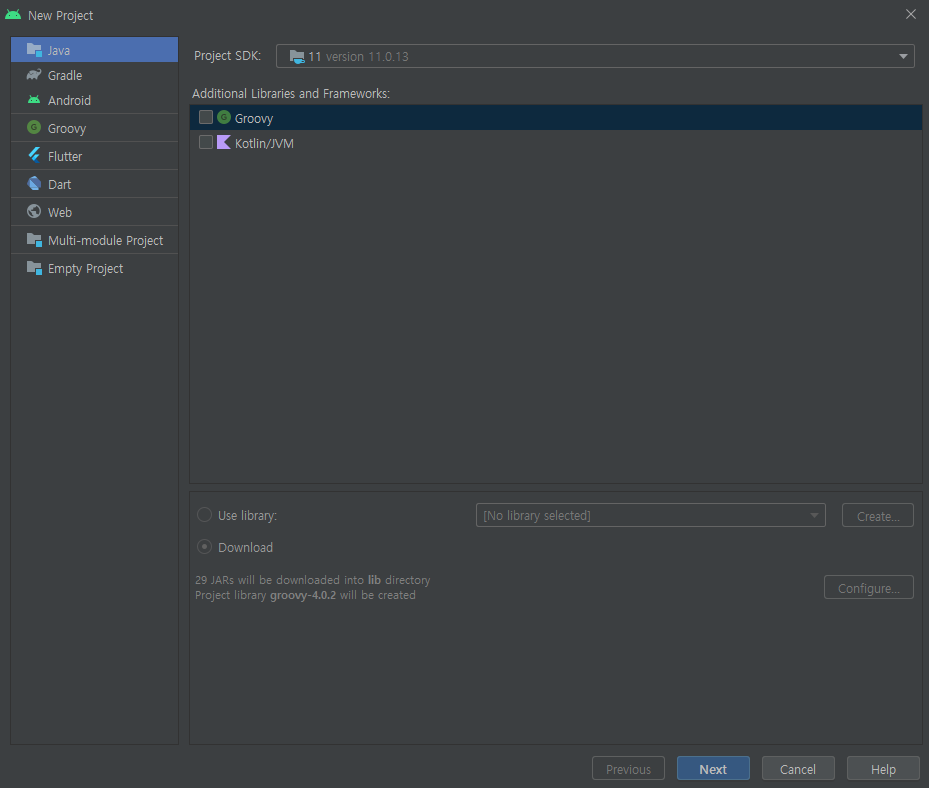Close the New Project dialog

911,14
